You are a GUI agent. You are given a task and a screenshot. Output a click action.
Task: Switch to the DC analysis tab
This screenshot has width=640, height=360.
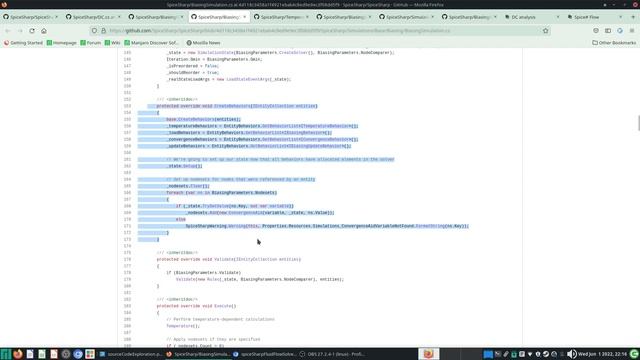tap(532, 17)
